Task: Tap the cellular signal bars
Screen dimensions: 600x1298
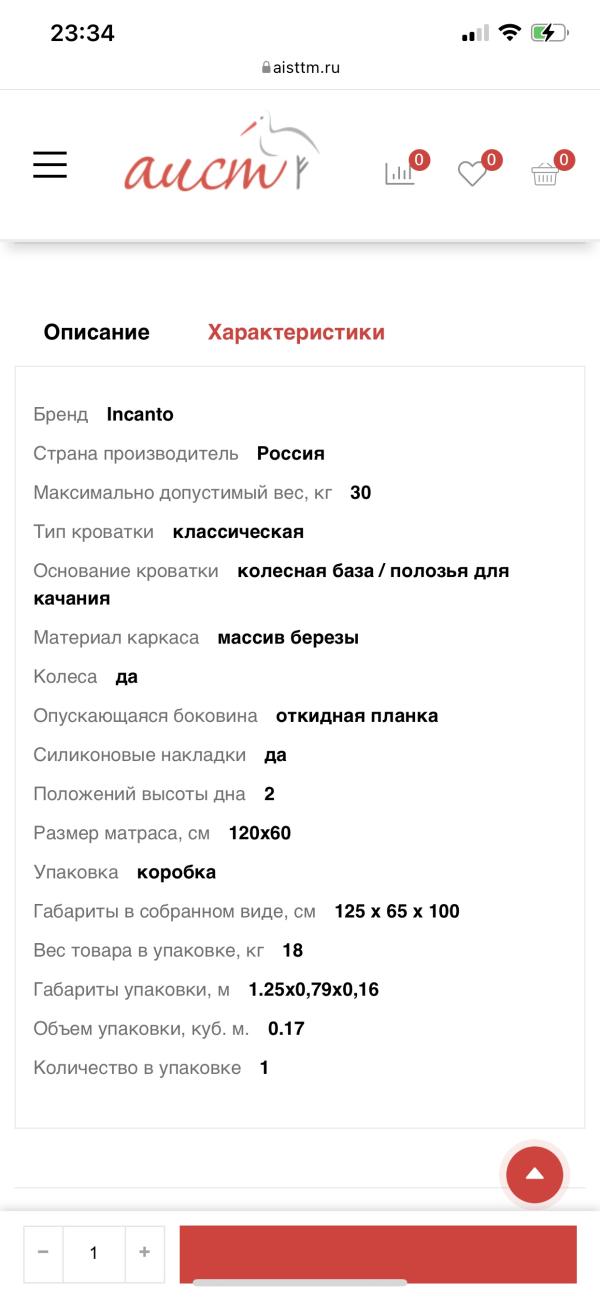Action: (x=475, y=33)
